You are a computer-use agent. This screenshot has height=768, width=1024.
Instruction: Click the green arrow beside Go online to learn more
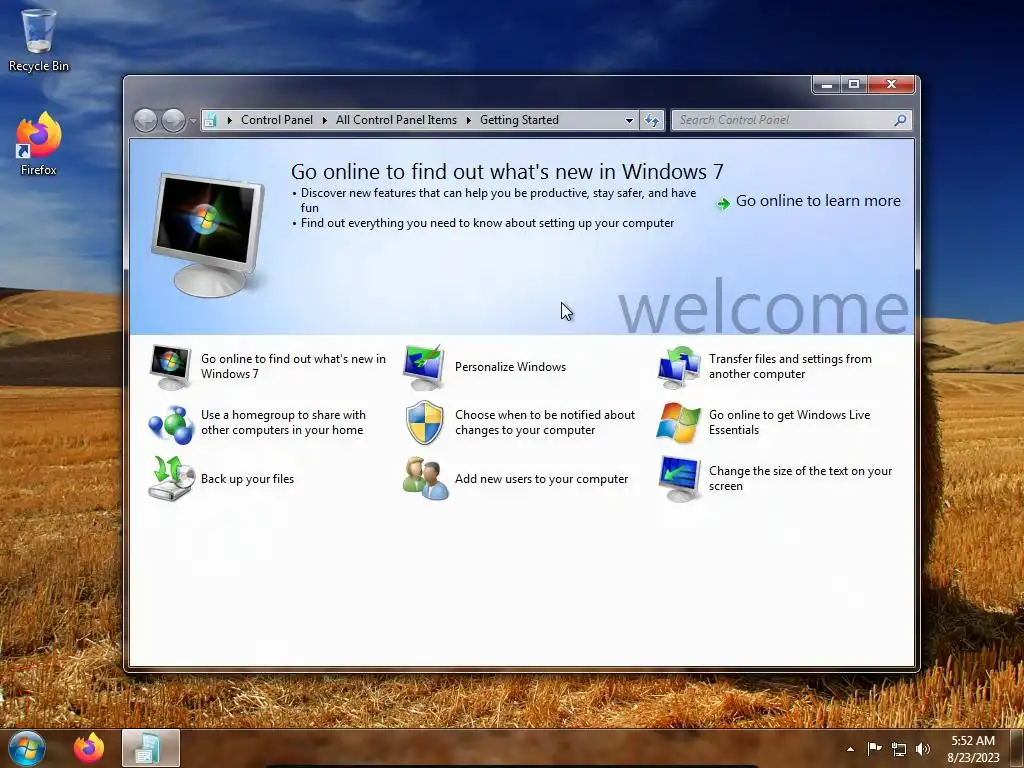point(723,203)
